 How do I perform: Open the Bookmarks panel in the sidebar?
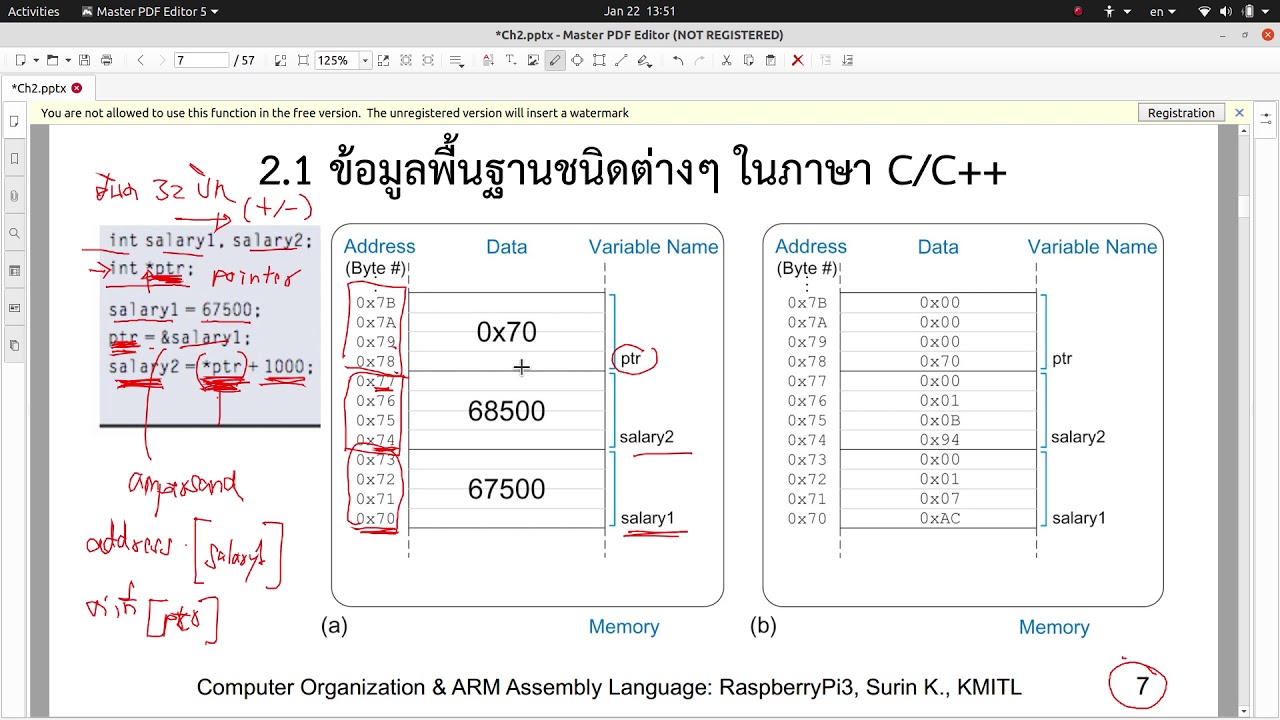tap(14, 158)
